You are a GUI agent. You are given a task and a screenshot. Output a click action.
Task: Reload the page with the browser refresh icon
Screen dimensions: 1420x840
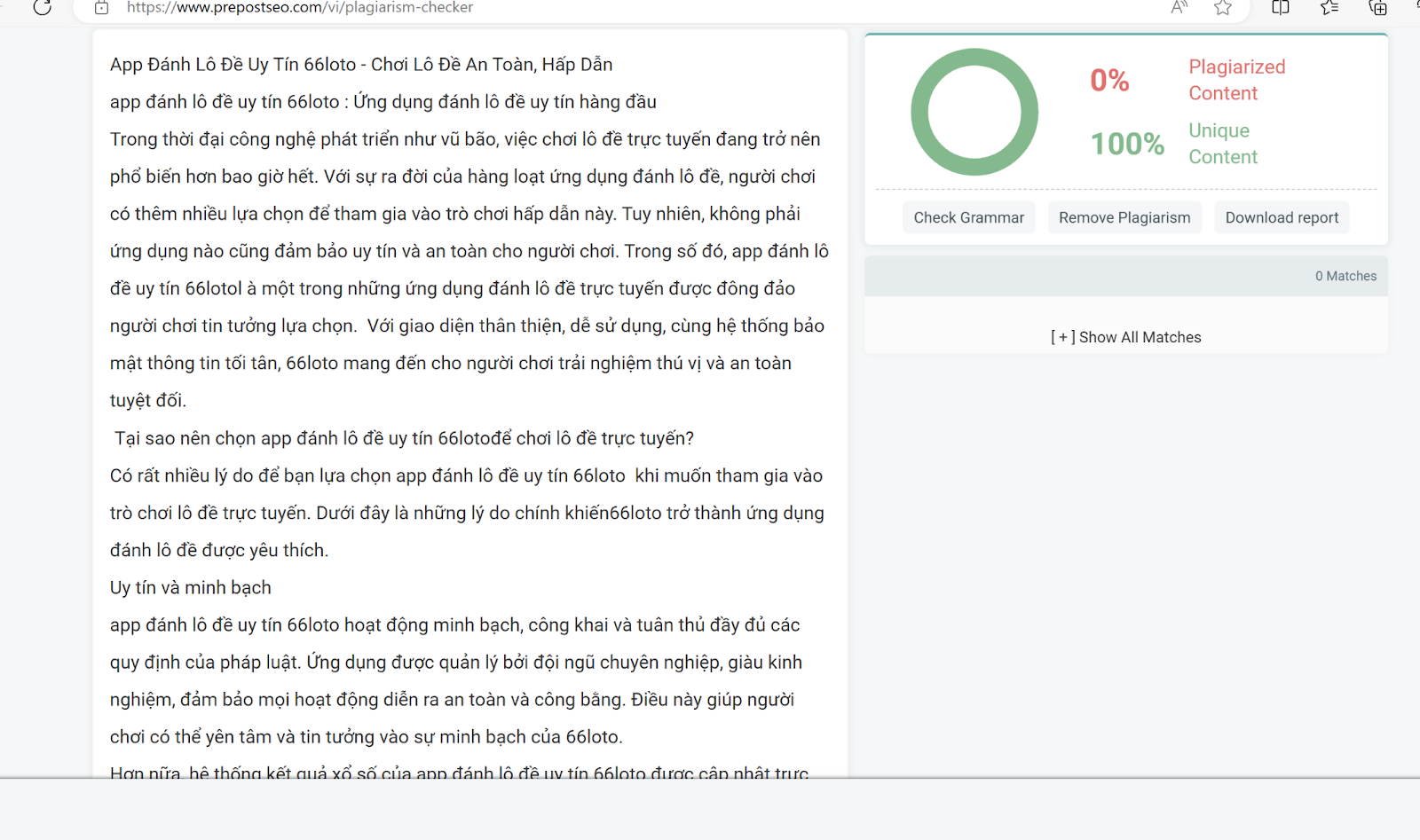point(42,7)
